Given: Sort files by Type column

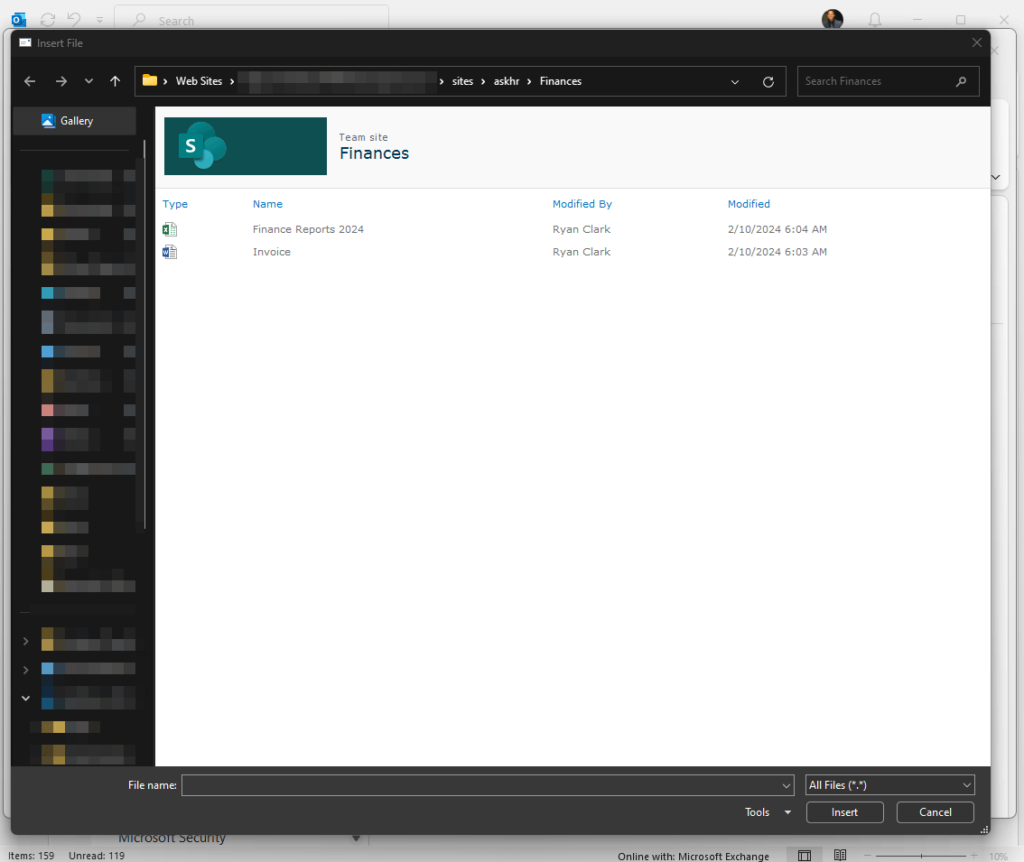Looking at the screenshot, I should coord(175,204).
